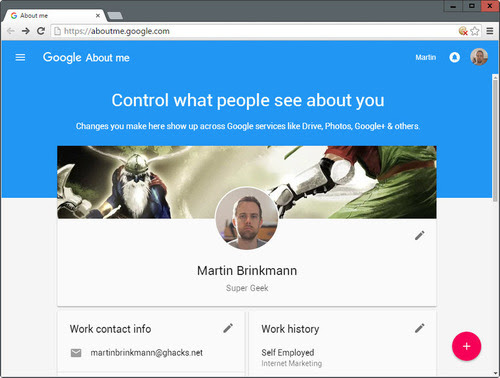
Task: Click the vertical scrollbar thumb
Action: click(x=495, y=140)
